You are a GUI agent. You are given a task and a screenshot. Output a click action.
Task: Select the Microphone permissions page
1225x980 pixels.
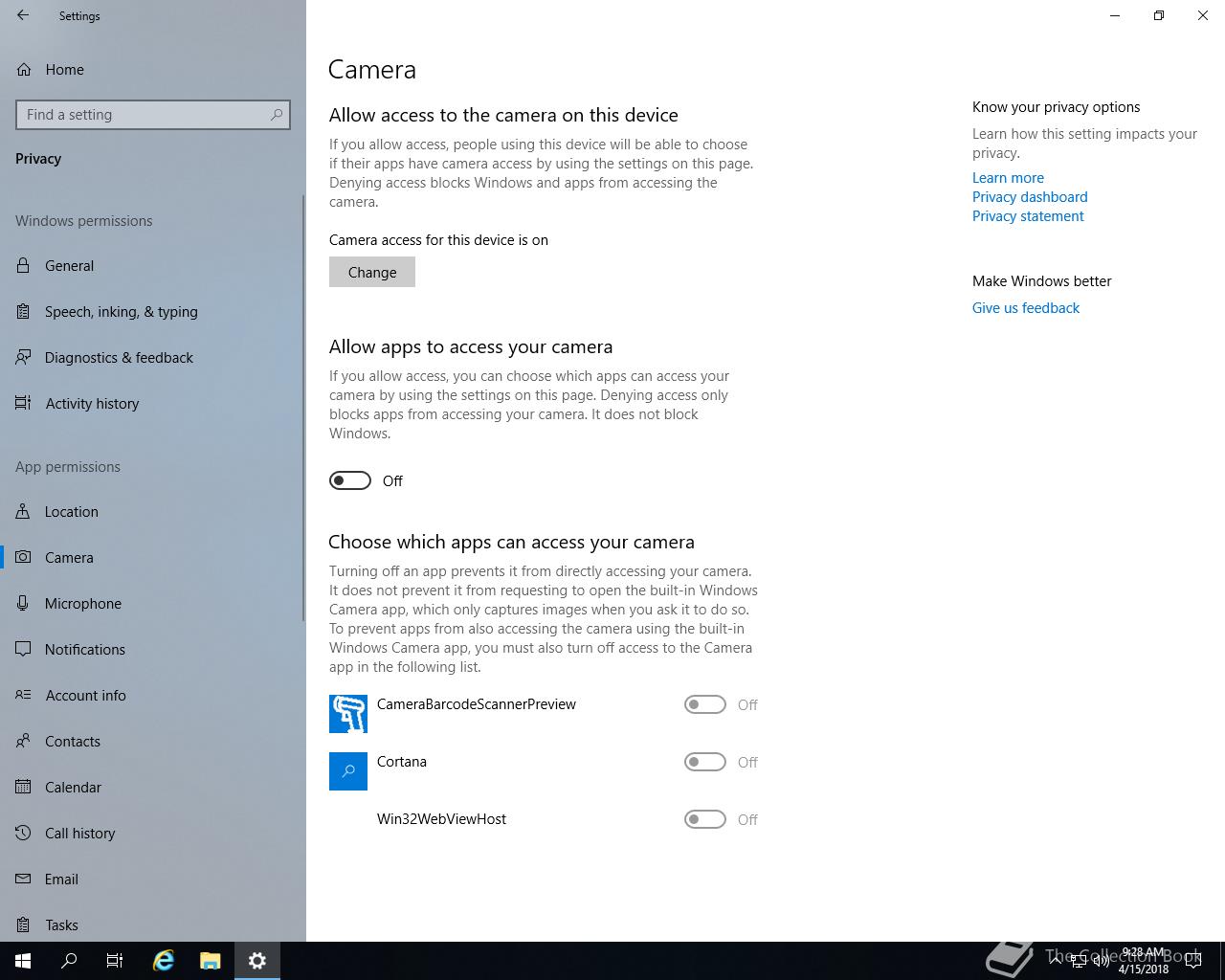point(83,603)
